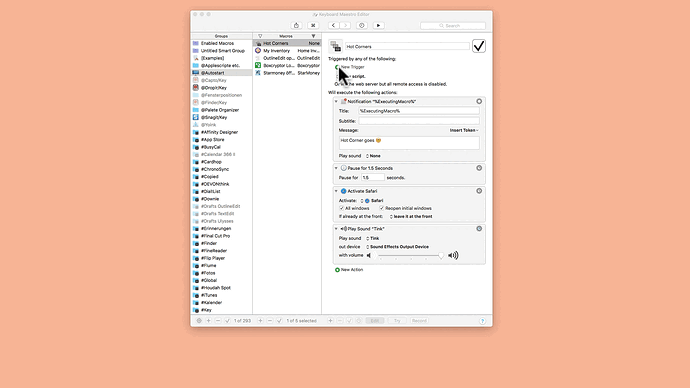Click the clock history toolbar button
The height and width of the screenshot is (388, 690).
pos(362,26)
